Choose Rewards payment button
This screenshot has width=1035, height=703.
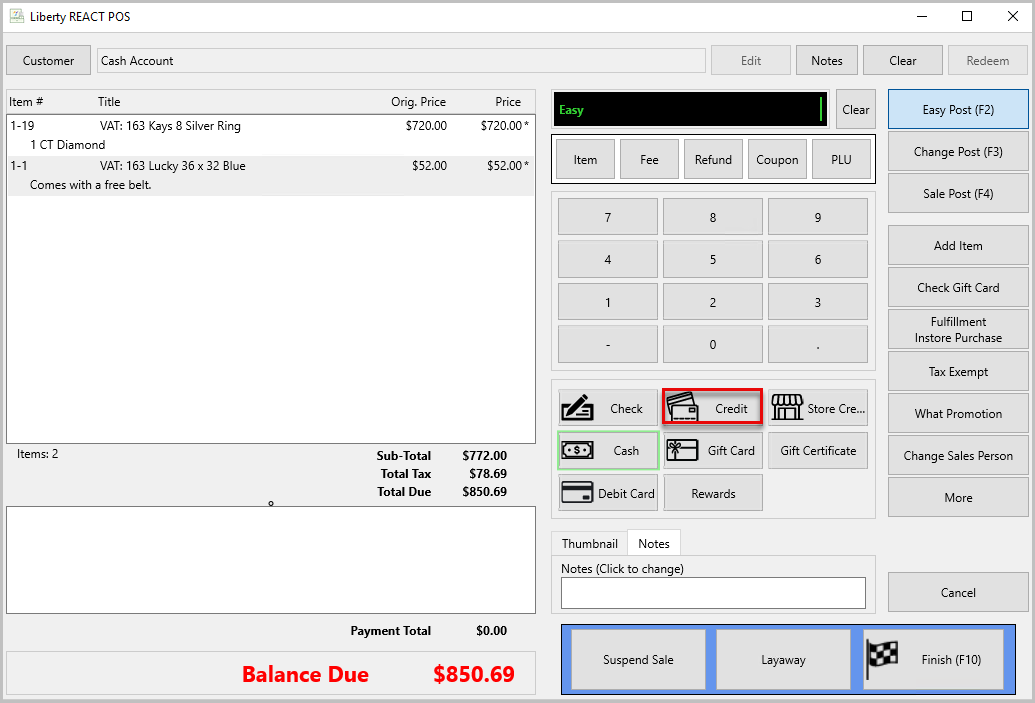click(713, 493)
